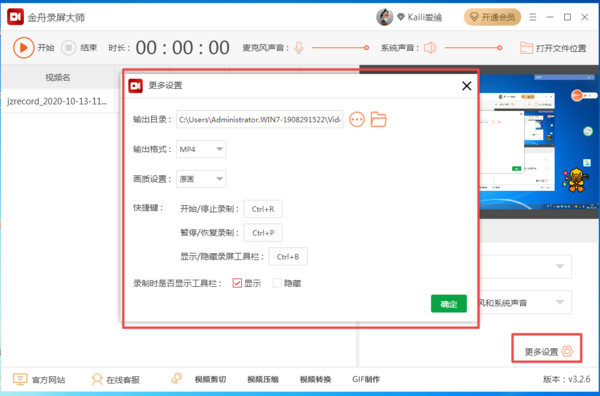Open 视频压缩 tool

(262, 380)
